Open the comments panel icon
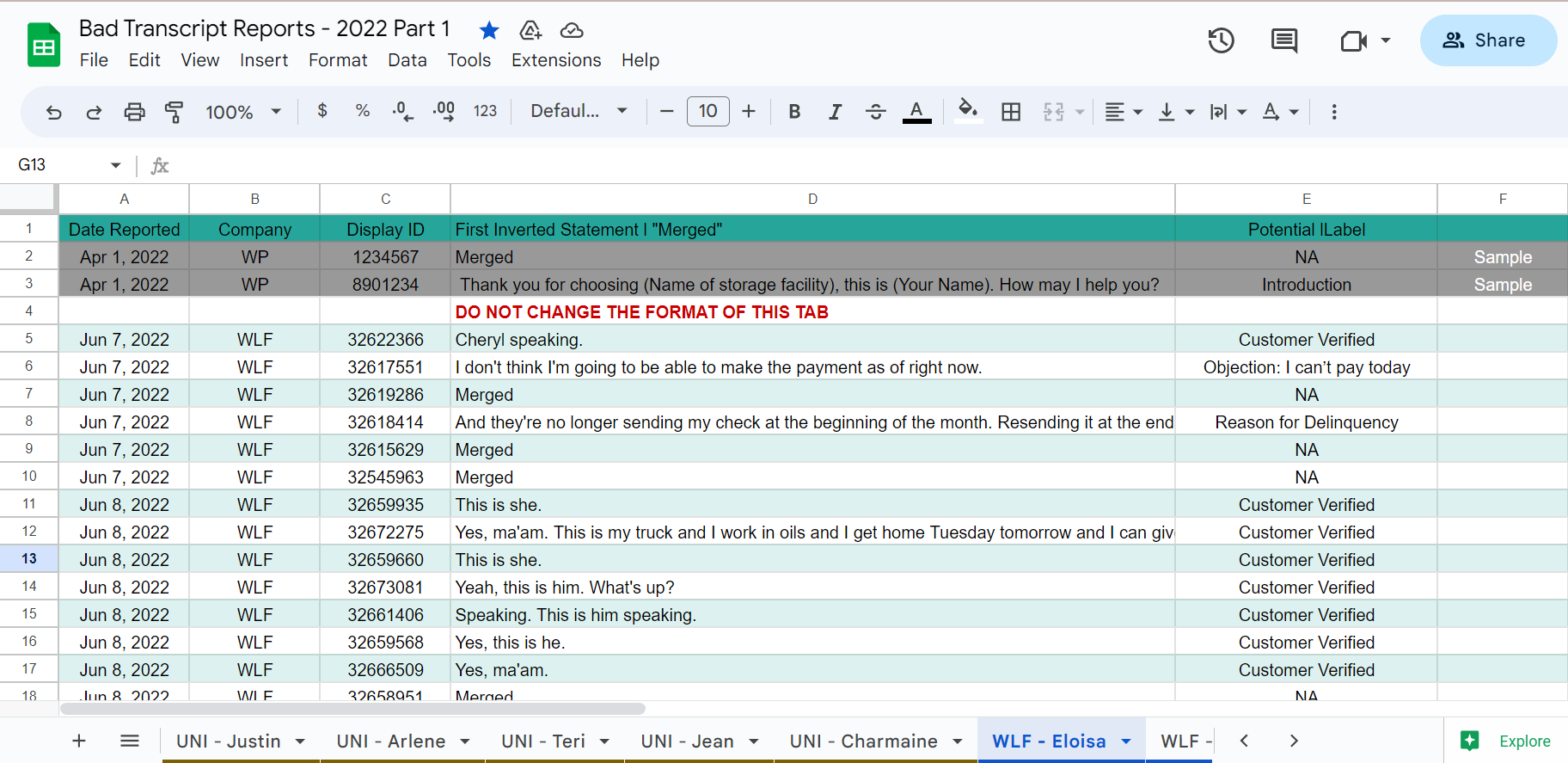The height and width of the screenshot is (763, 1568). [1284, 40]
